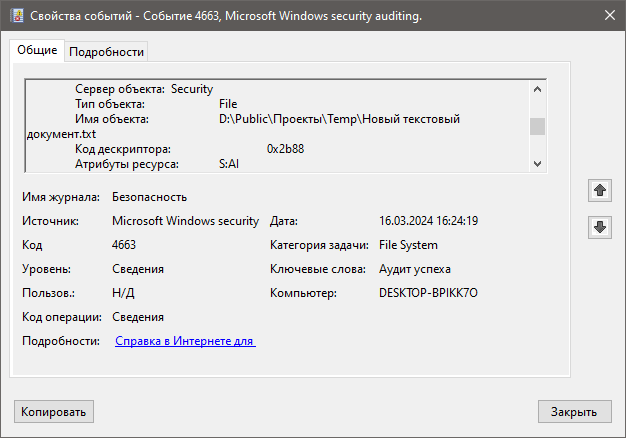The width and height of the screenshot is (626, 438).
Task: Switch to the Подробности tab
Action: click(106, 52)
